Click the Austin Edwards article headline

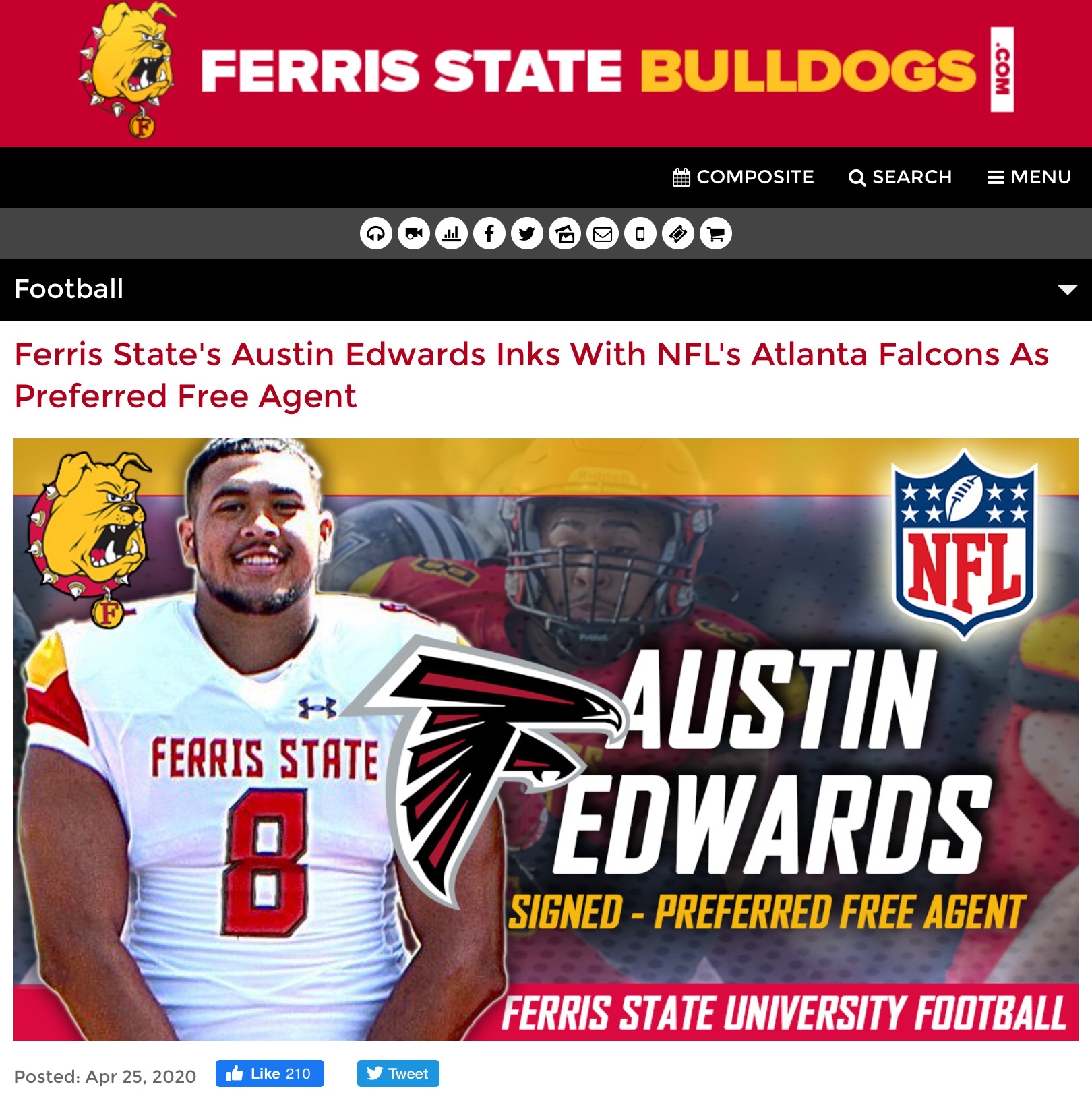(x=531, y=375)
